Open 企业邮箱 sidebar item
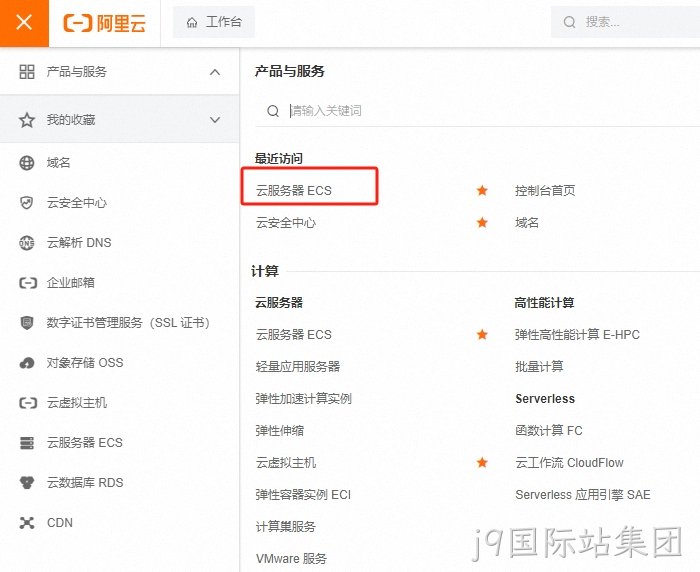Viewport: 700px width, 572px height. (71, 282)
